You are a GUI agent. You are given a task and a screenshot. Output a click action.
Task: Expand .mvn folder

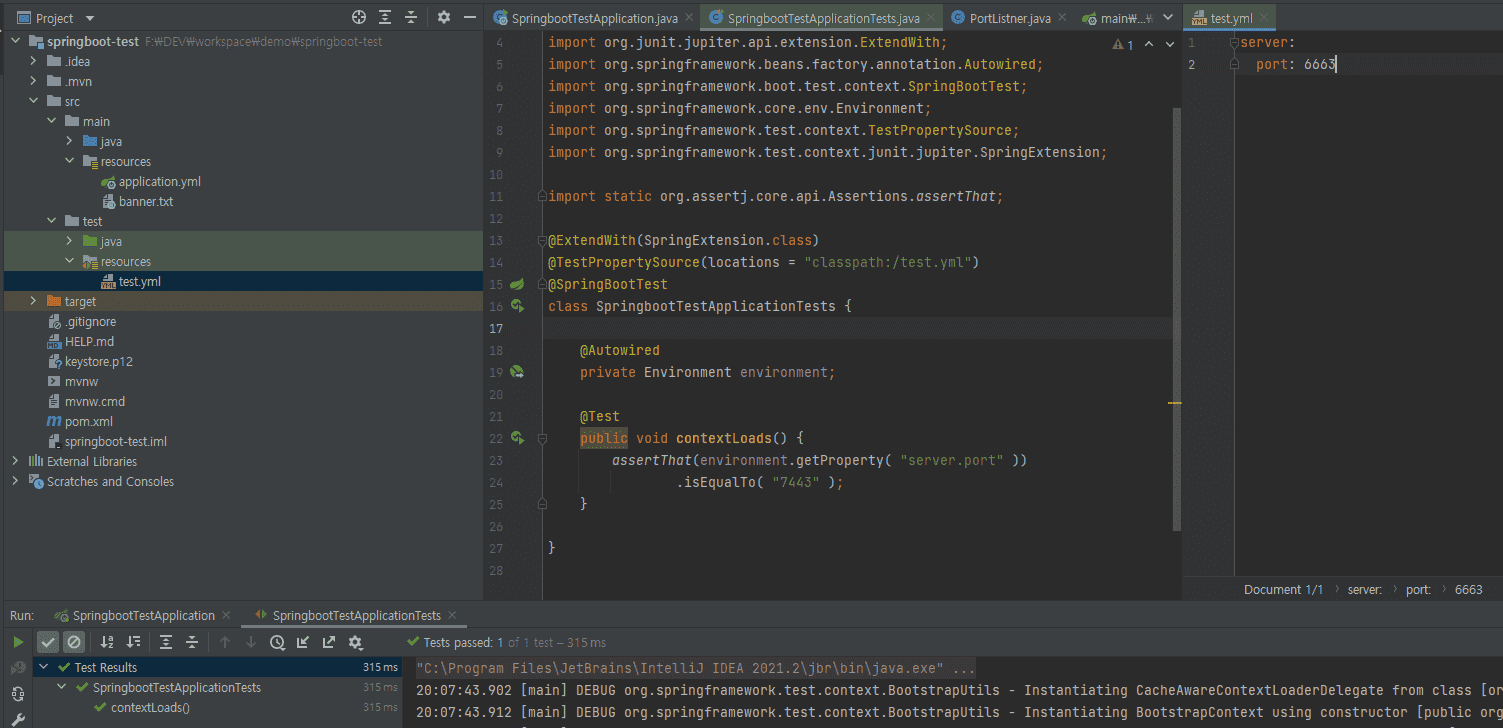click(33, 82)
